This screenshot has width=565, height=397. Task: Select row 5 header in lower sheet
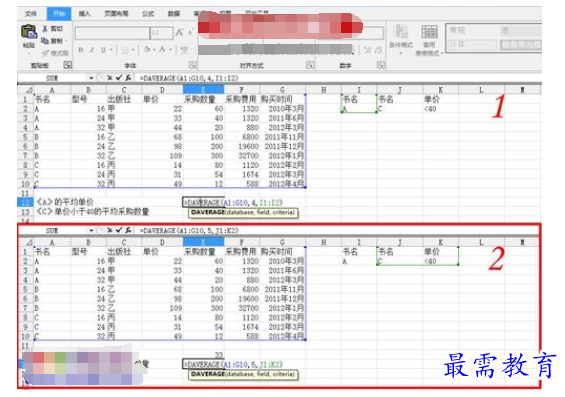pyautogui.click(x=25, y=289)
